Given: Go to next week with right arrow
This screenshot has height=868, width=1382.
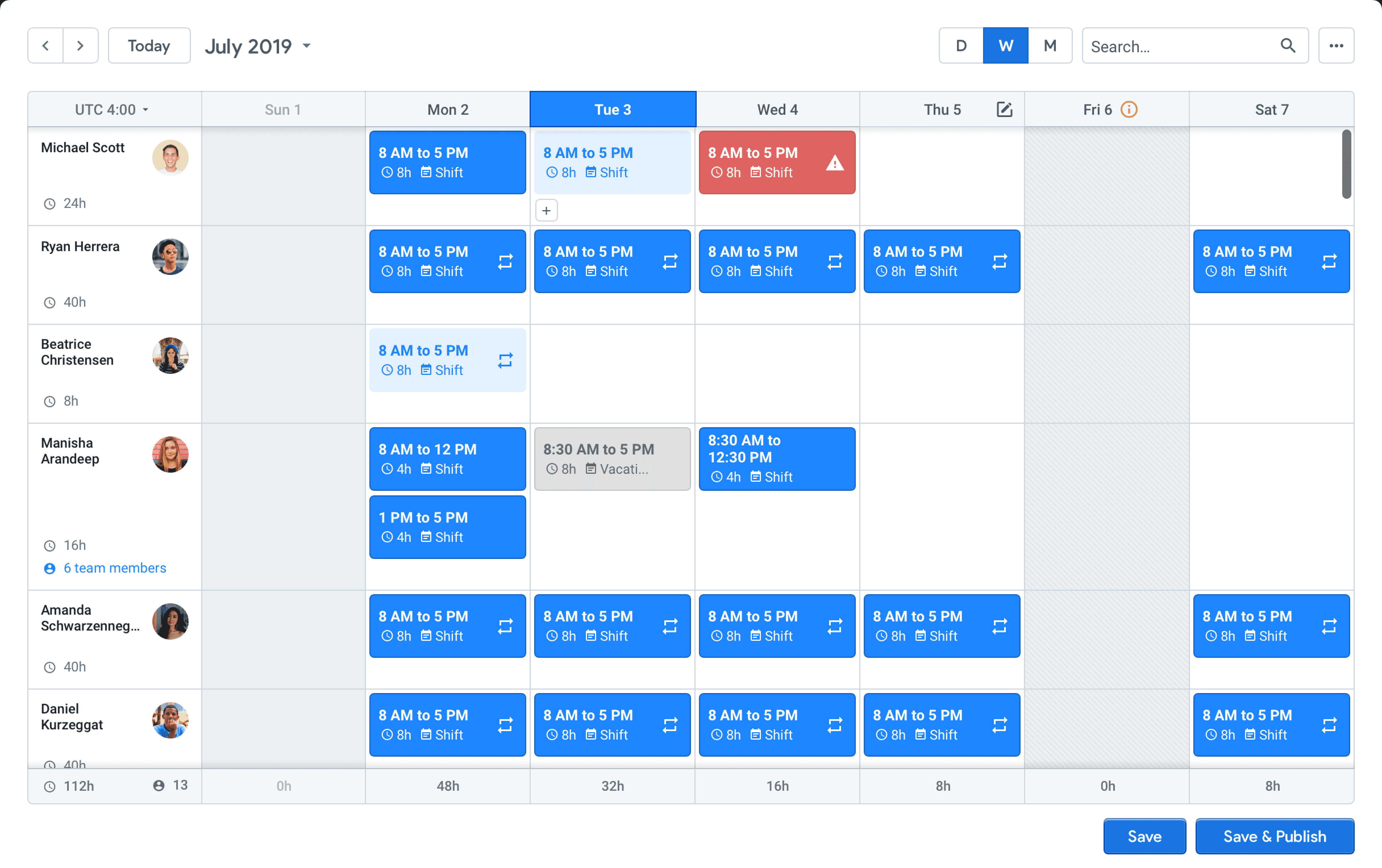Looking at the screenshot, I should coord(80,46).
